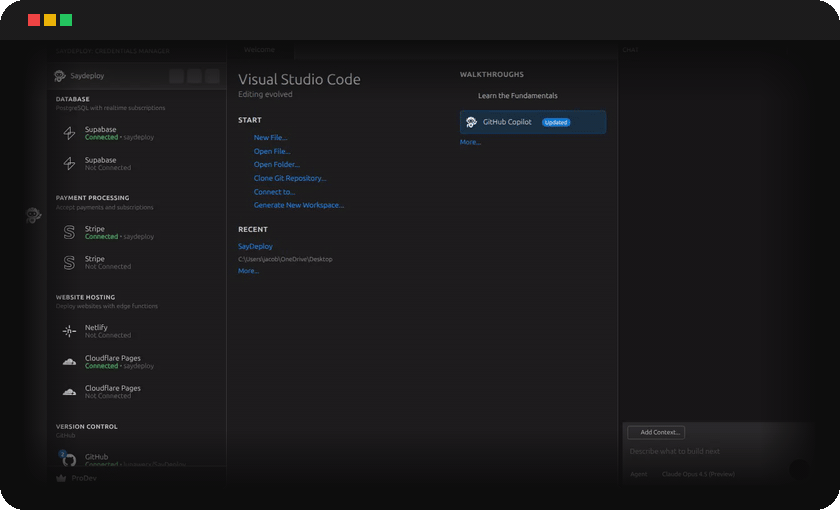
Task: Click the yellow window button in the title bar
Action: point(50,20)
